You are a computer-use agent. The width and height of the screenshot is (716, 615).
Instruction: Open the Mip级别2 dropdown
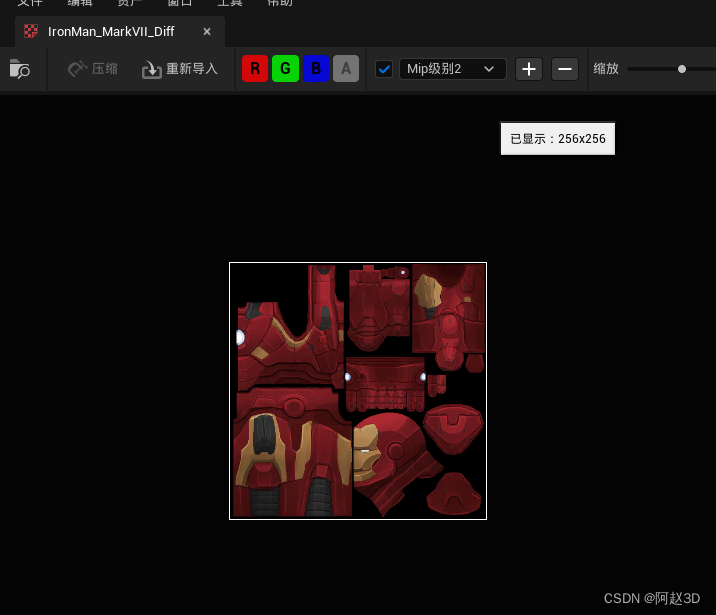tap(453, 69)
